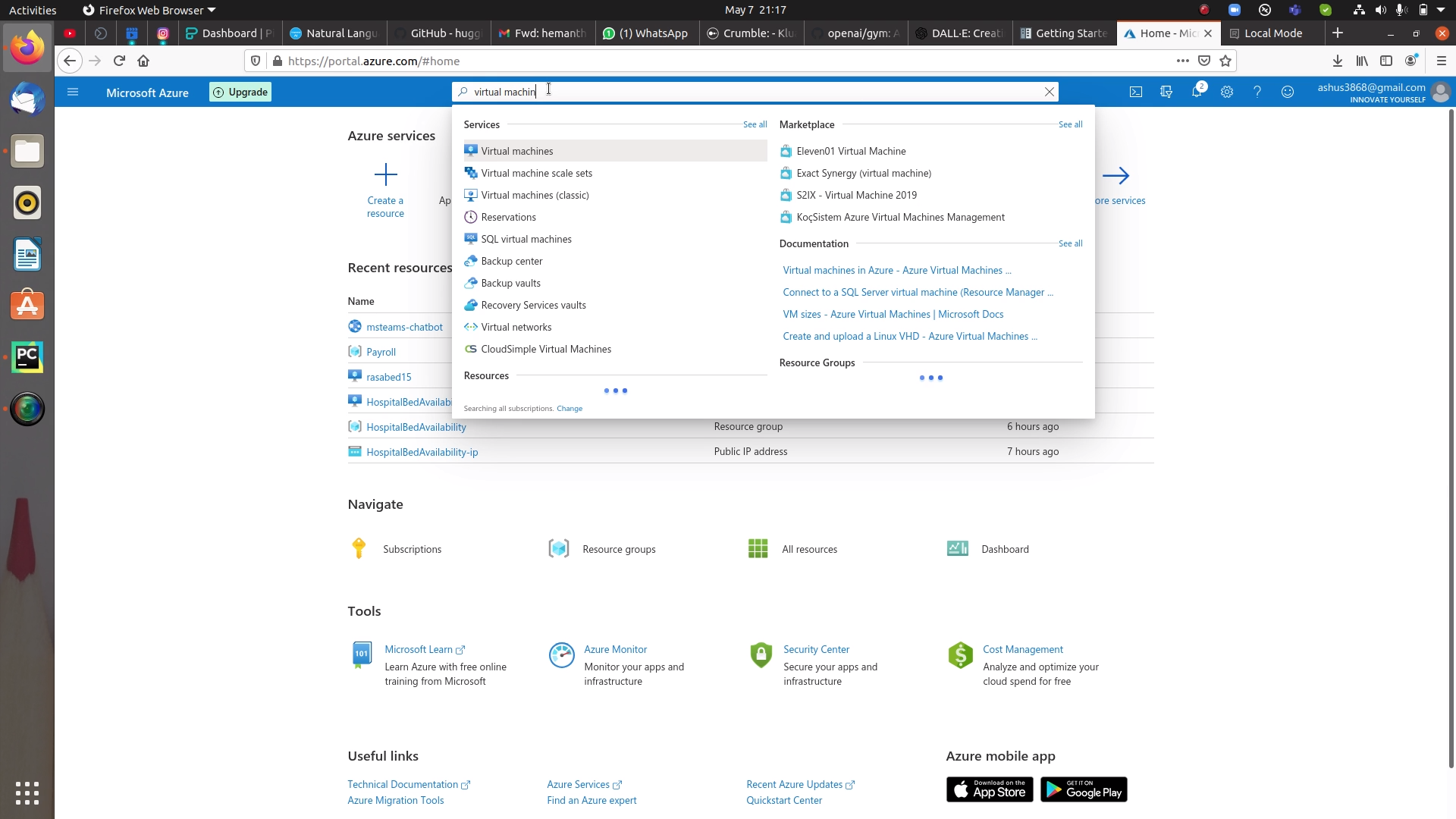The image size is (1456, 819).
Task: Open Azure portal settings gear
Action: 1228,92
